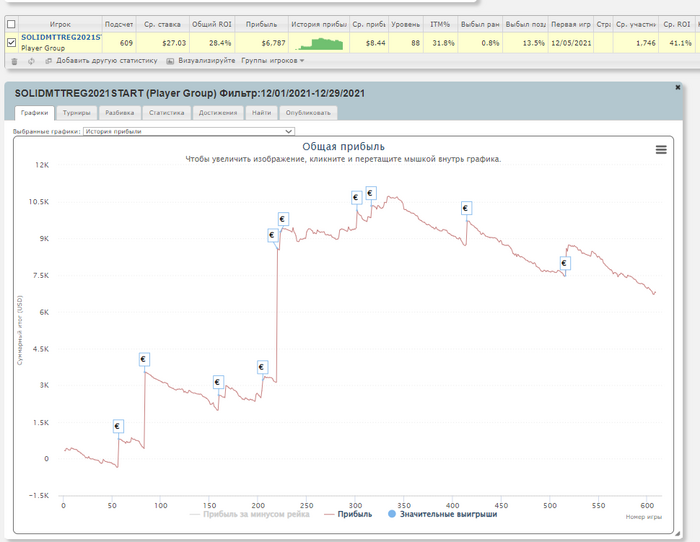Expand the Группы игроков dropdown
This screenshot has width=700, height=542.
(x=273, y=60)
